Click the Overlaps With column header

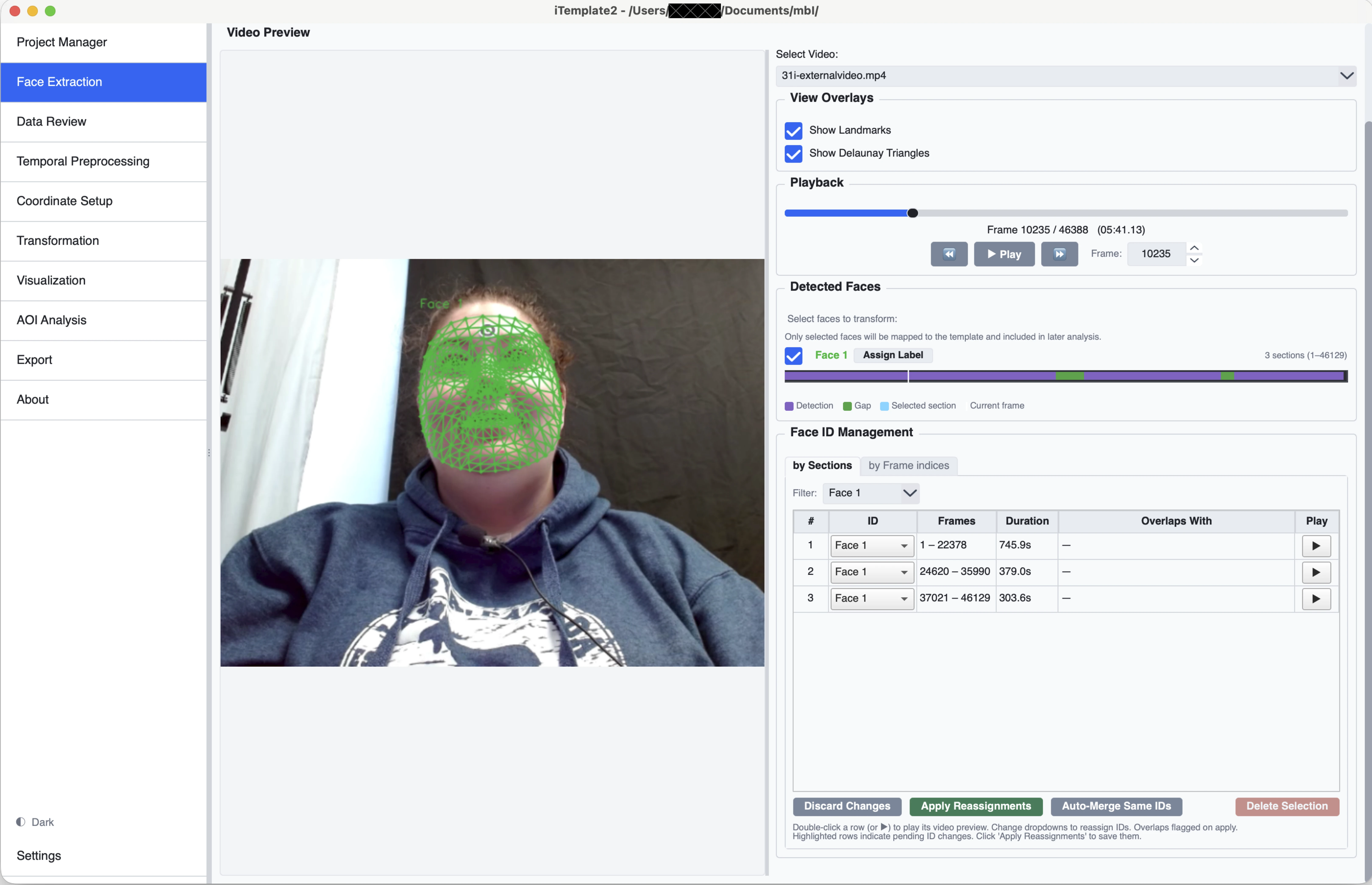pos(1176,521)
